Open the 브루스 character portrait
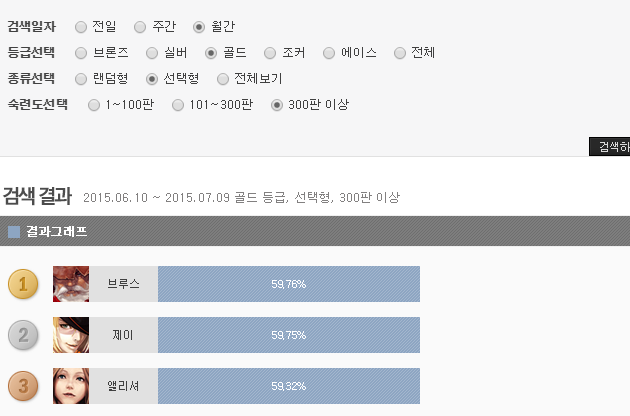Viewport: 630px width, 416px height. point(71,284)
